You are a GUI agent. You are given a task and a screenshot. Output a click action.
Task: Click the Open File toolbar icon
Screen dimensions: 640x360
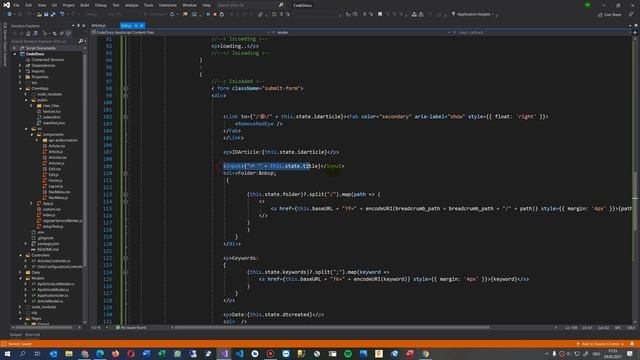coord(39,14)
